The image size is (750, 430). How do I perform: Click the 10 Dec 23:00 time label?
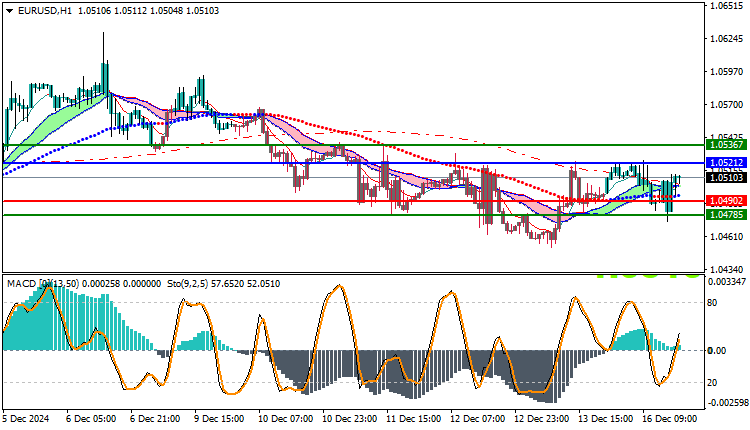[350, 419]
